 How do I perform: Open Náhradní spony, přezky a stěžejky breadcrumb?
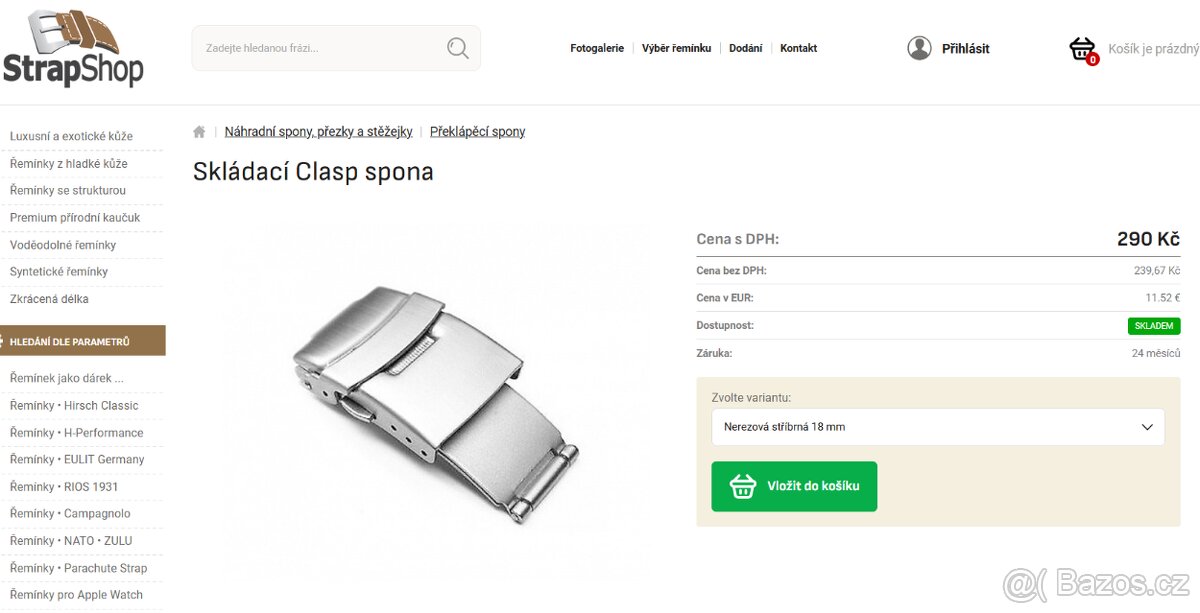(320, 132)
